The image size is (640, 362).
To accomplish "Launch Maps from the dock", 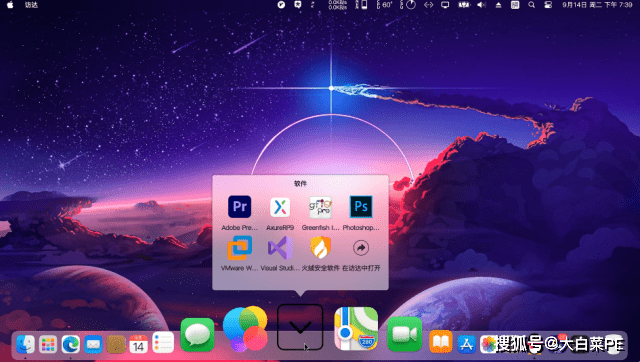I will pos(356,329).
